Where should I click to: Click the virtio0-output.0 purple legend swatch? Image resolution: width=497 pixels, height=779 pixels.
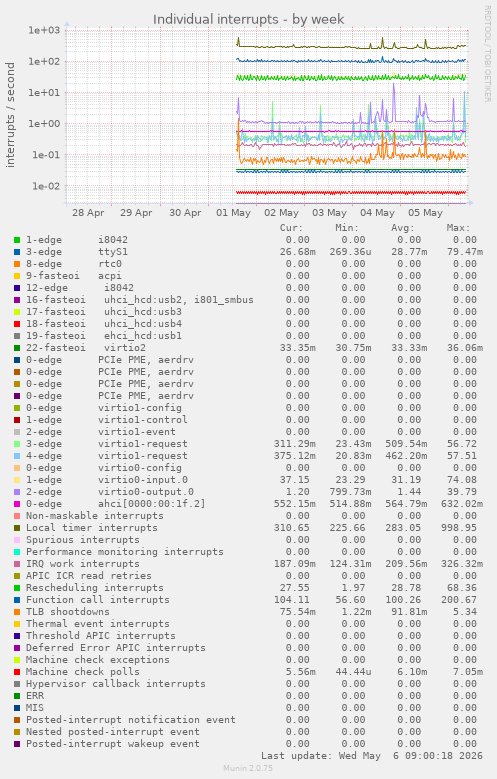17,492
